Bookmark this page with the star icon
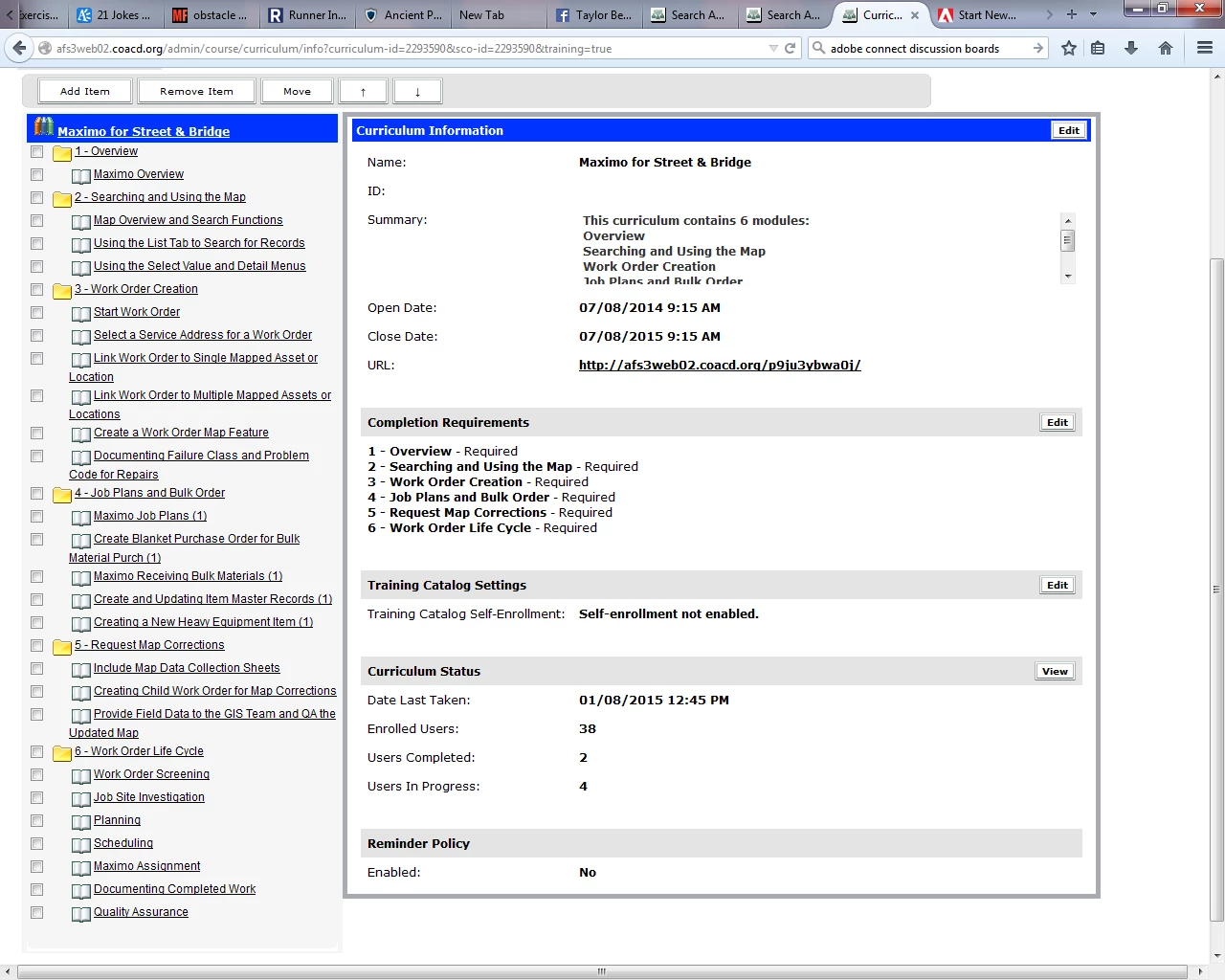 click(1069, 48)
